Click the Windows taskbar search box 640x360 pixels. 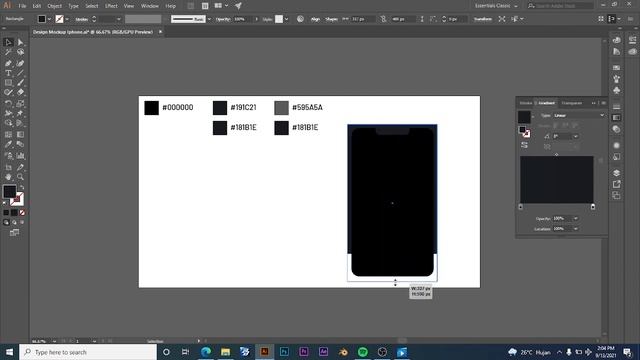(88, 352)
